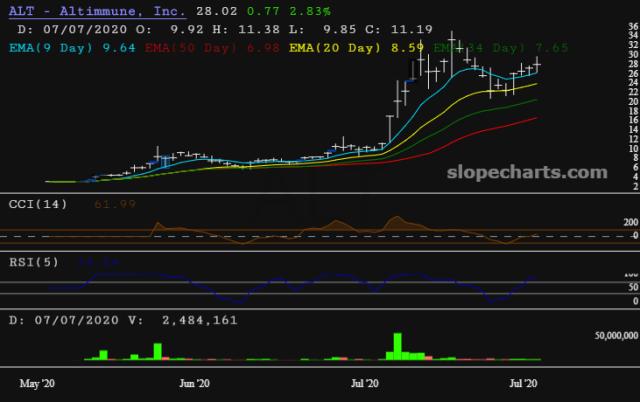Toggle the green EMA(34 Day) legend label
Viewport: 640px width, 402px height.
tap(470, 46)
